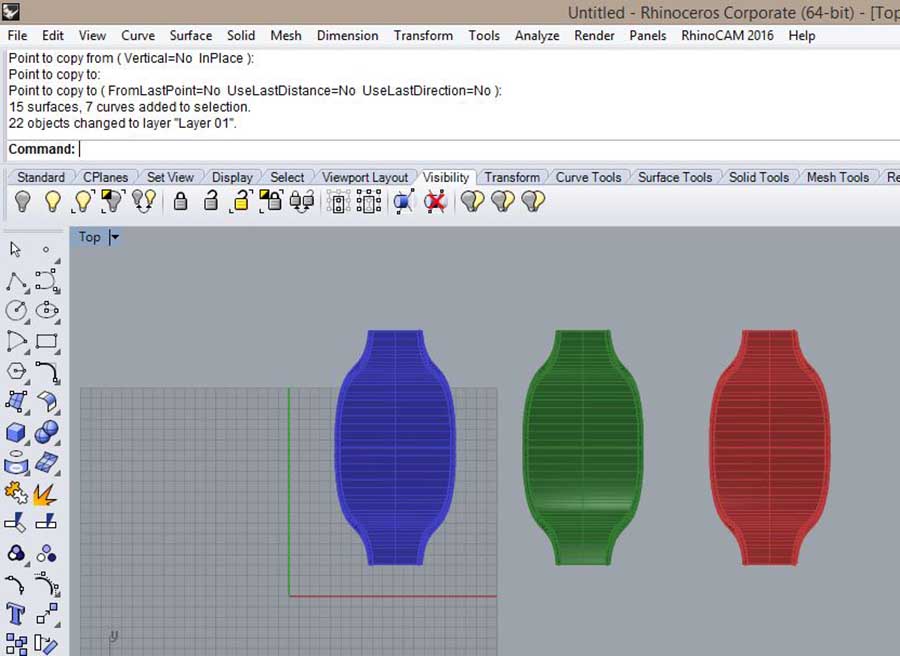Image resolution: width=900 pixels, height=656 pixels.
Task: Select Surface from Corner Points tool
Action: pyautogui.click(x=16, y=402)
